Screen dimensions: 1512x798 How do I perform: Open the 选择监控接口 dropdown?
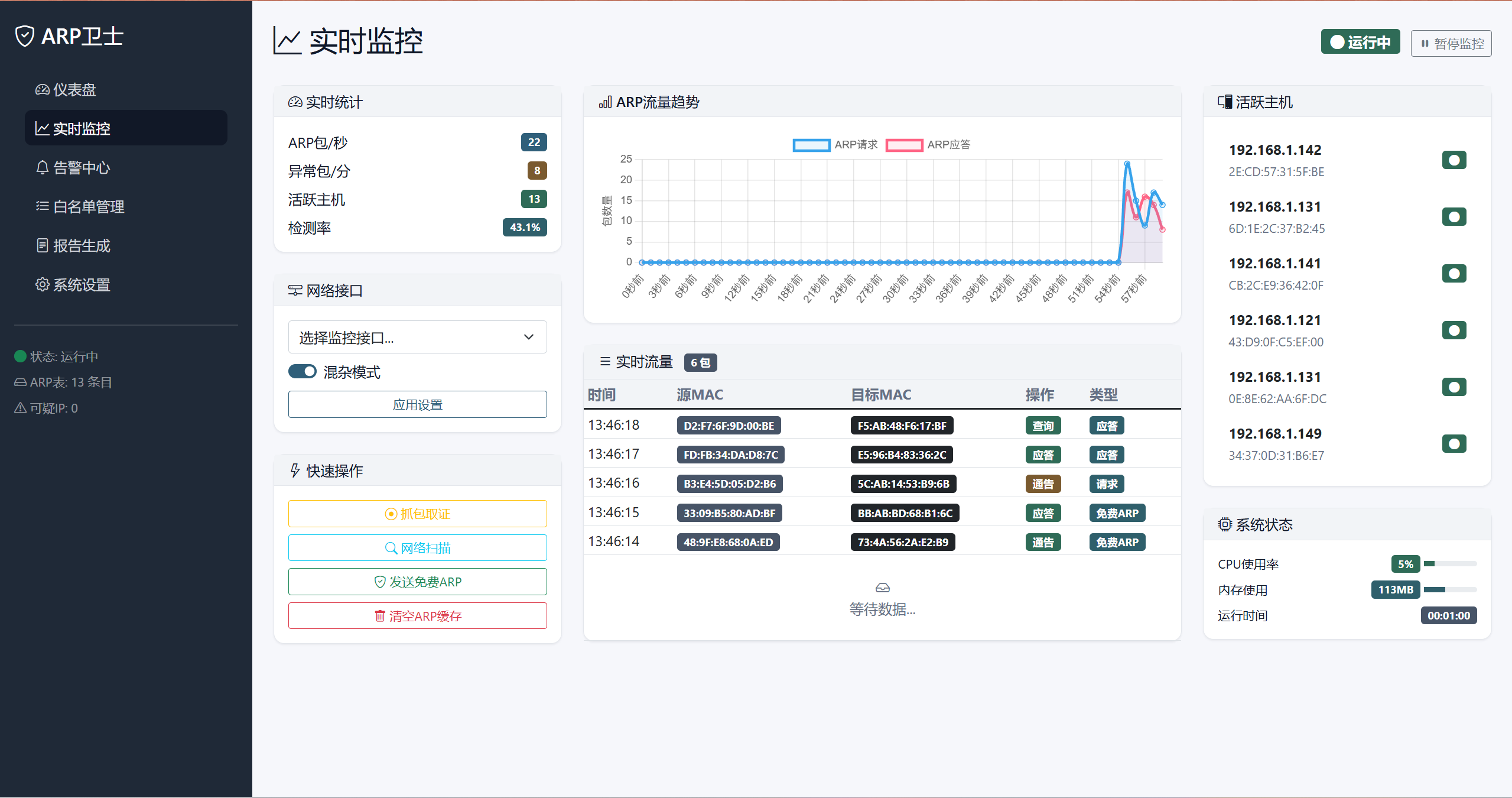(417, 338)
